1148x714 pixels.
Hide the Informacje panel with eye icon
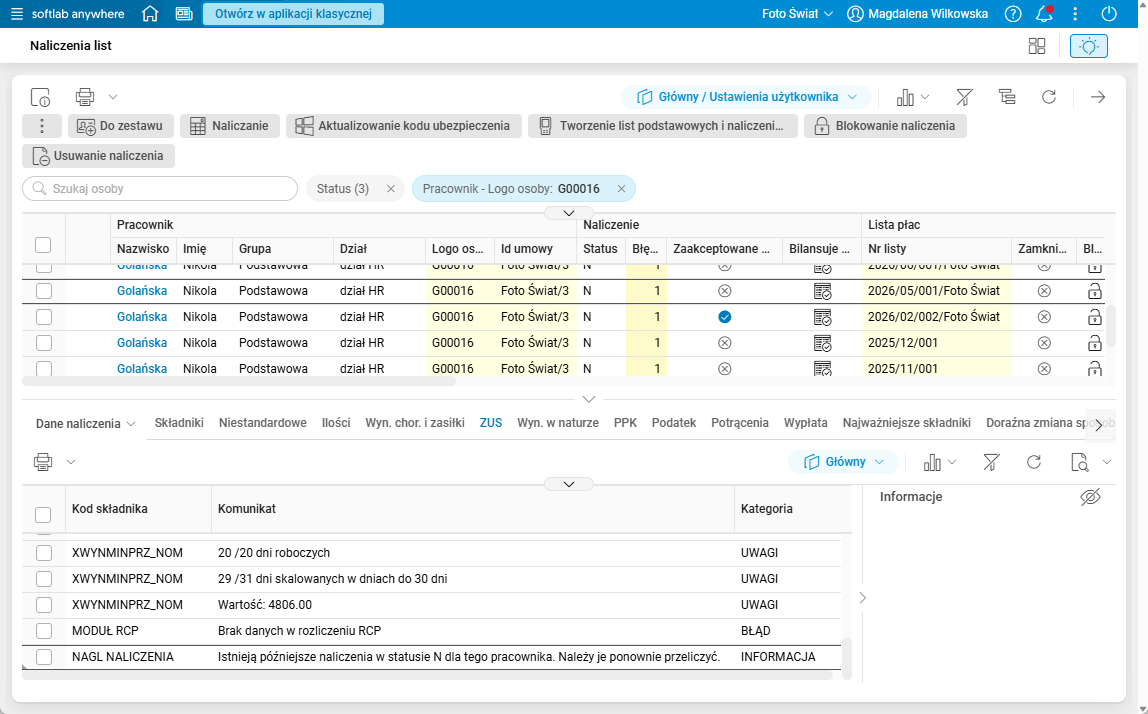[1090, 497]
